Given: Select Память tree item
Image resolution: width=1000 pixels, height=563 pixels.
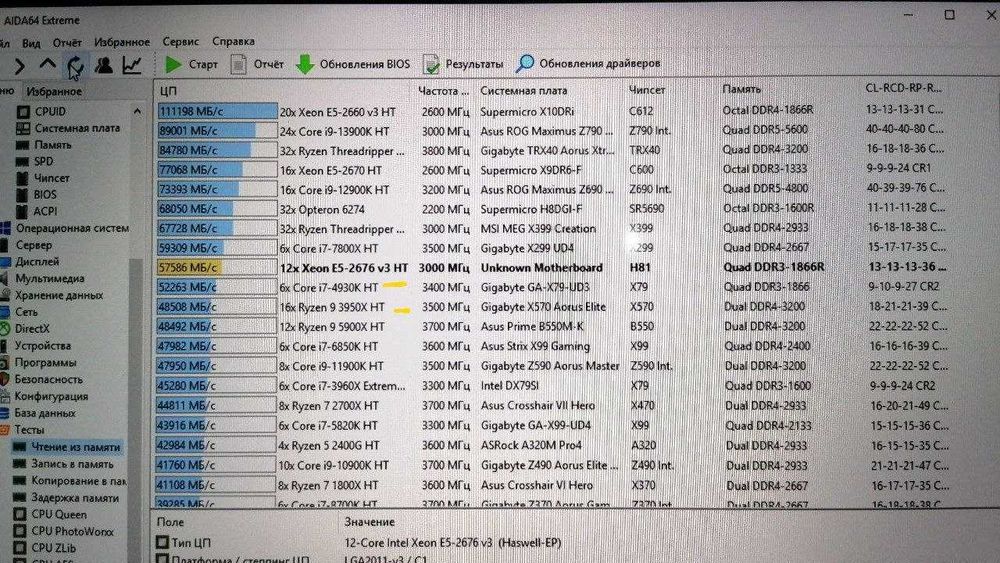Looking at the screenshot, I should point(44,145).
